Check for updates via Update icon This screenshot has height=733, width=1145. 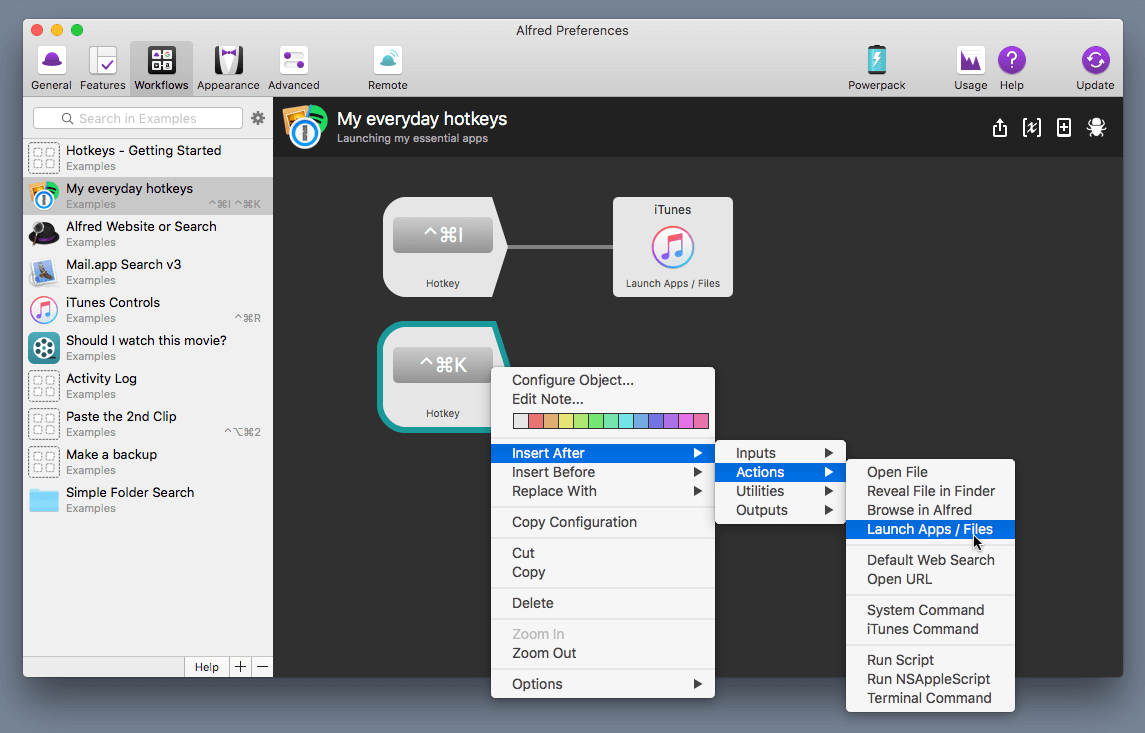[1094, 62]
